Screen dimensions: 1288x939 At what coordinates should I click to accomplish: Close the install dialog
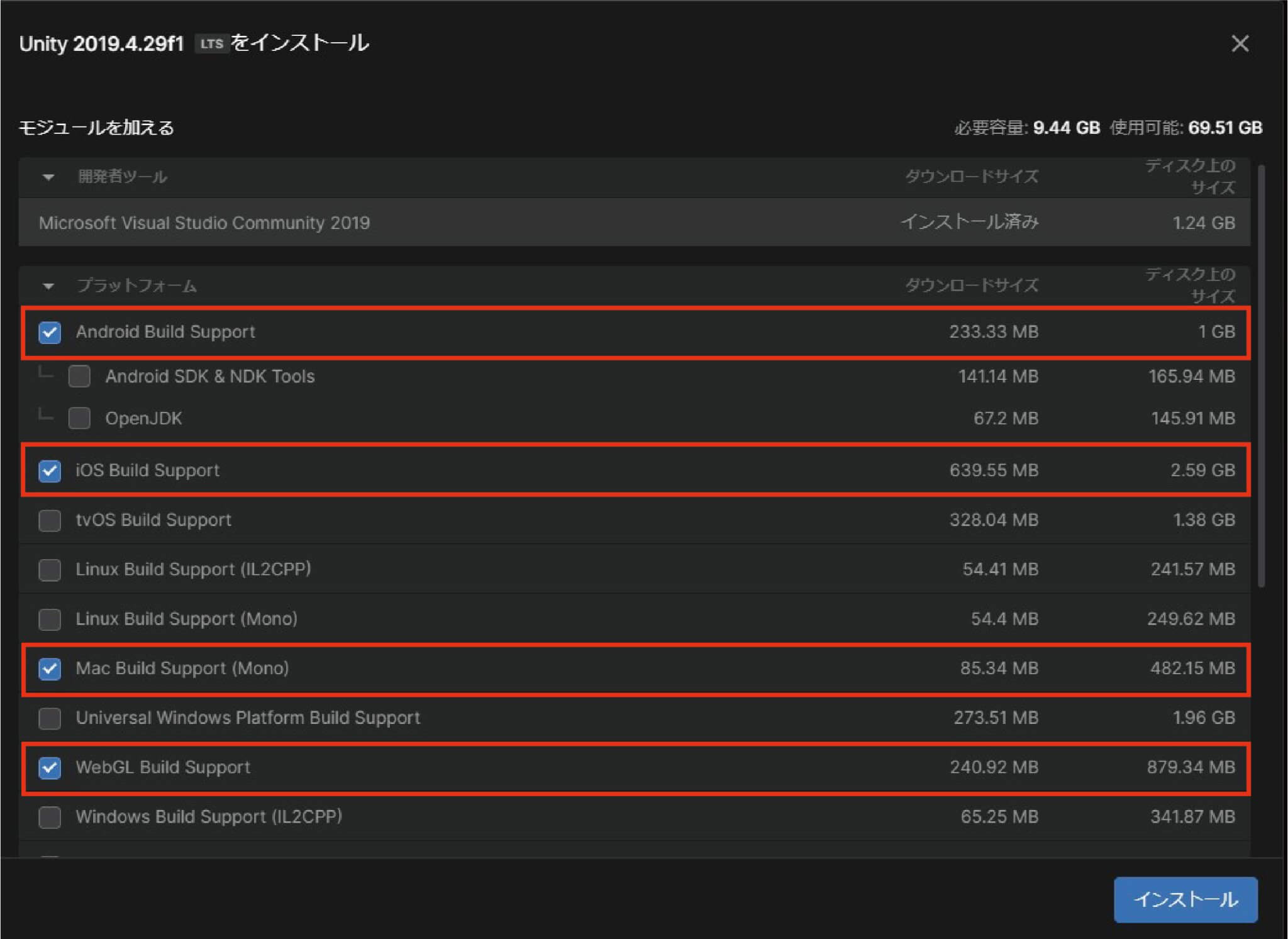[1240, 43]
